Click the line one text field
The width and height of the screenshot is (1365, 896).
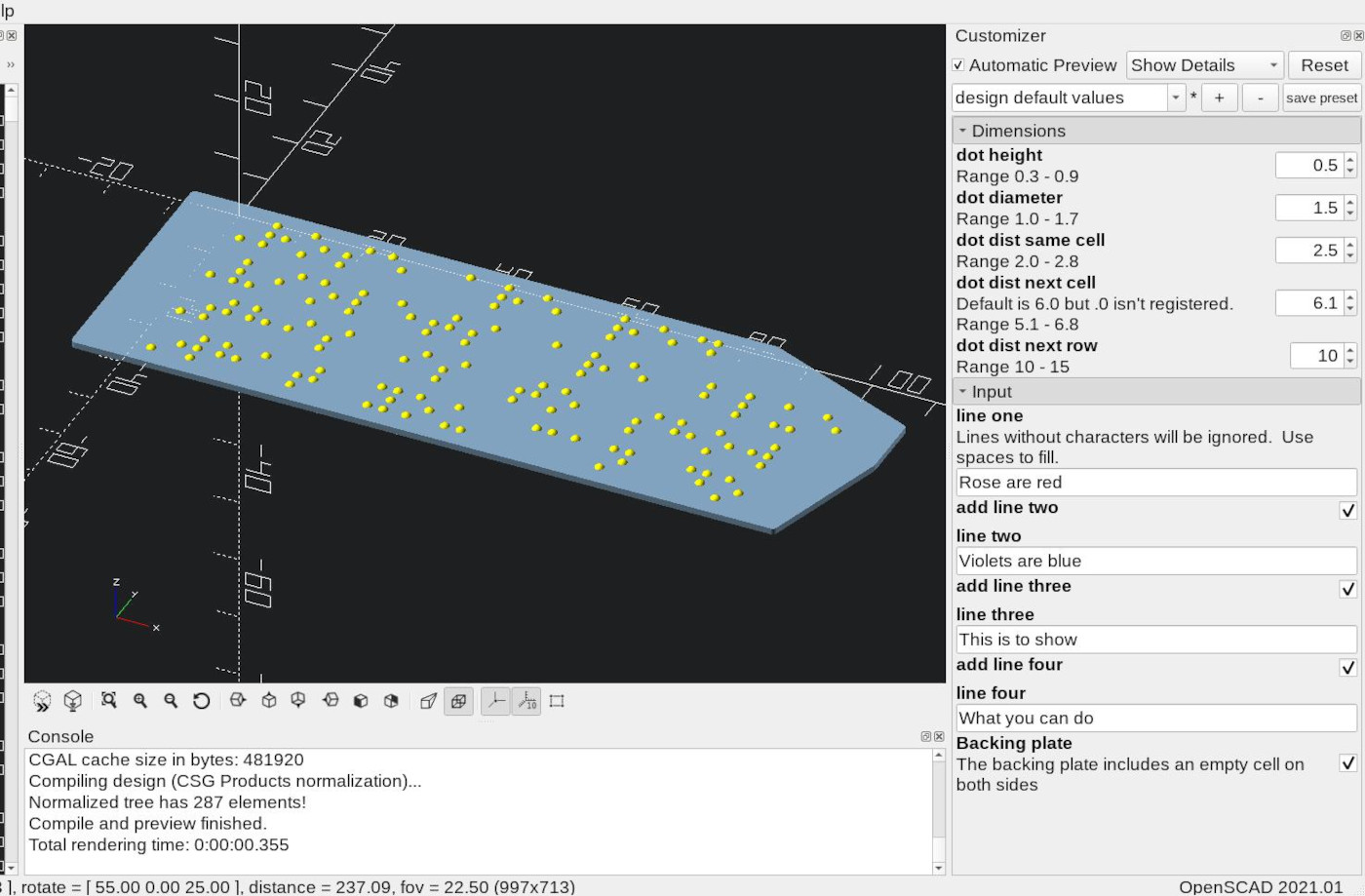coord(1156,482)
